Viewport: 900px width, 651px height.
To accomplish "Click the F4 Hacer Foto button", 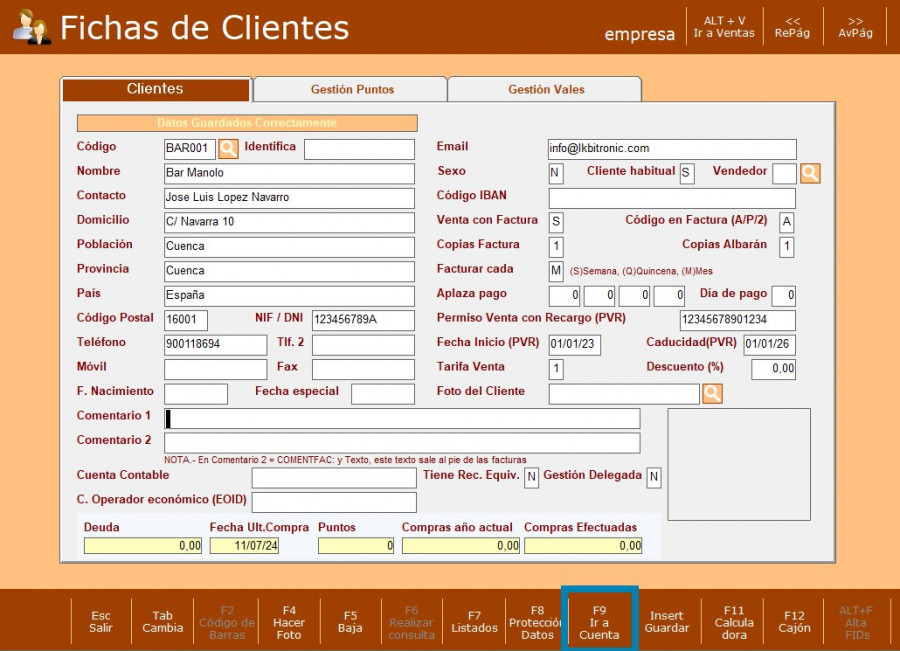I will tap(289, 622).
